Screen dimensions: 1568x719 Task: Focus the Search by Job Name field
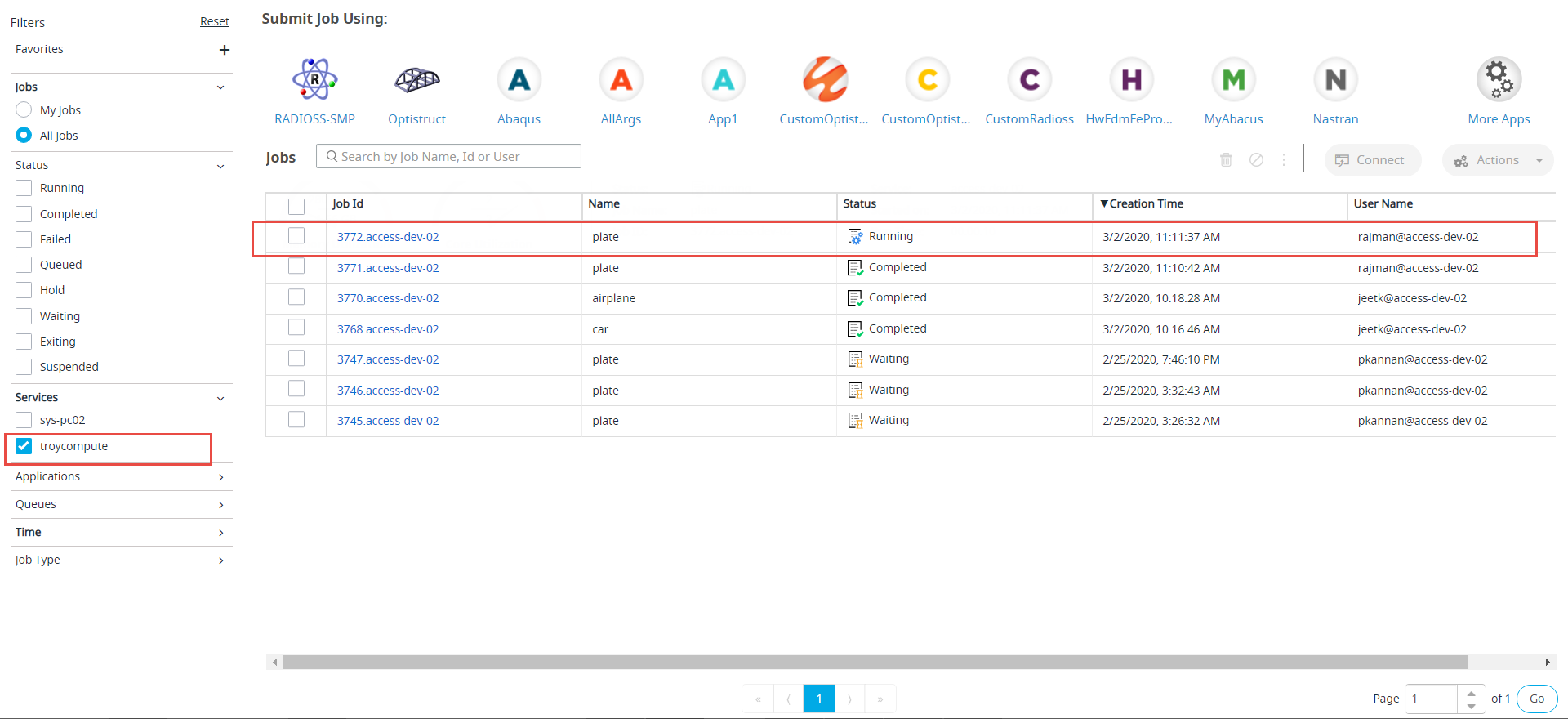click(448, 156)
